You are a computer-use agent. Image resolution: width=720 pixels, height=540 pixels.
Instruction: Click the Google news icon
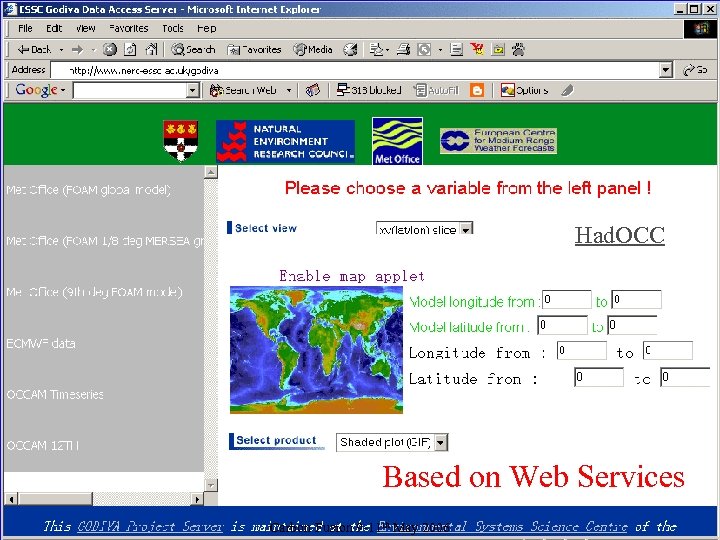313,90
